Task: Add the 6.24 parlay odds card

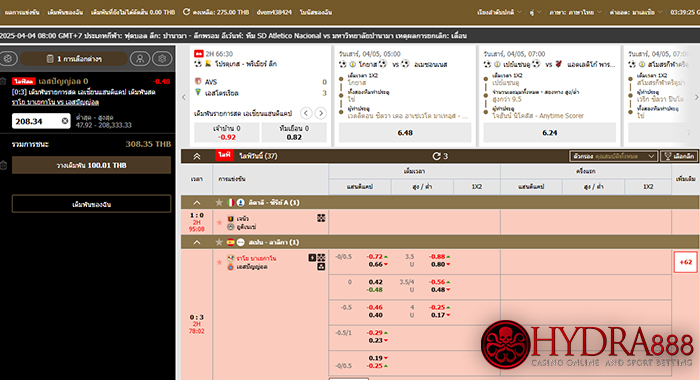Action: tap(550, 133)
